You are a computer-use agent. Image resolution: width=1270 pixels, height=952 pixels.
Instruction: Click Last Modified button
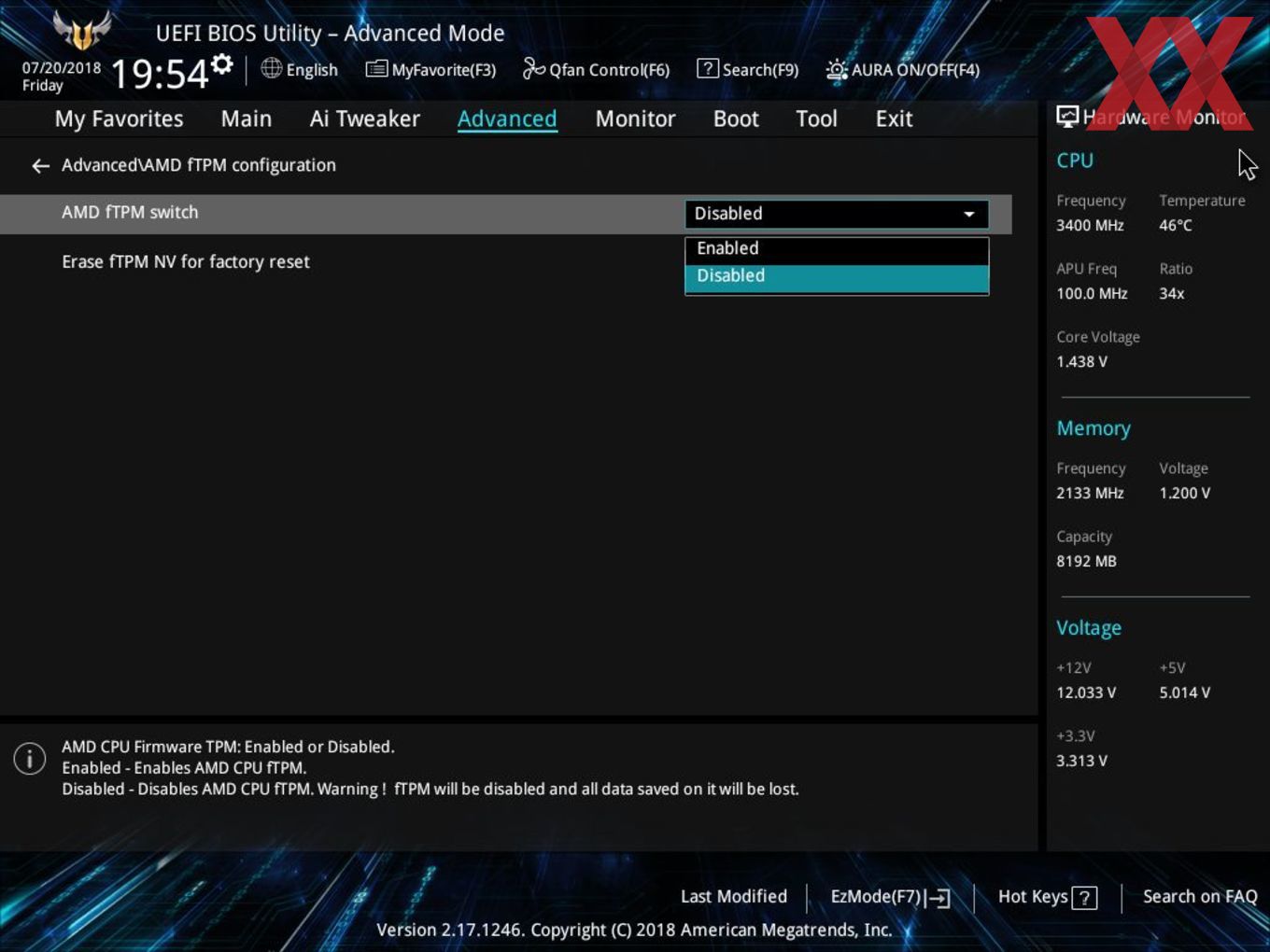[734, 897]
